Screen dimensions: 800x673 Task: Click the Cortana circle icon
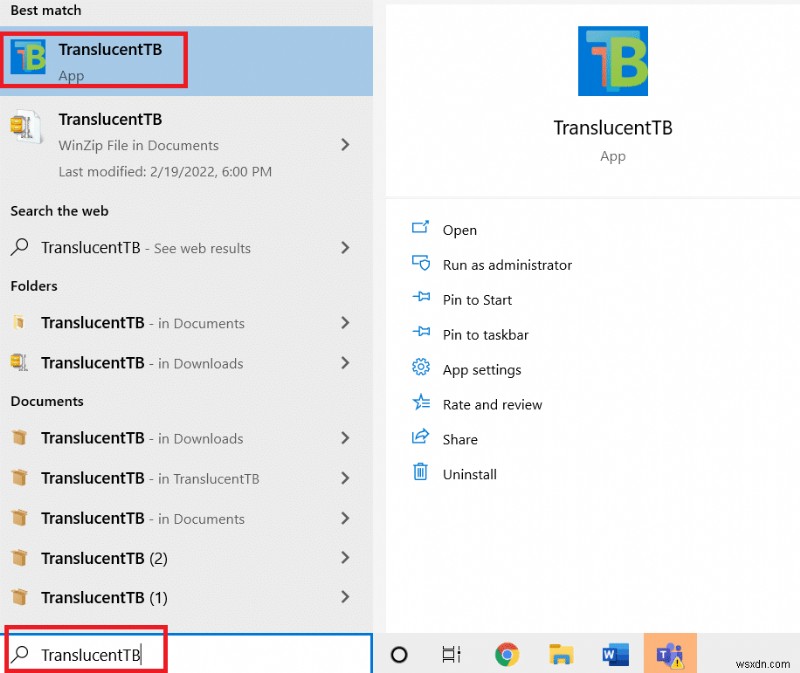pyautogui.click(x=399, y=654)
